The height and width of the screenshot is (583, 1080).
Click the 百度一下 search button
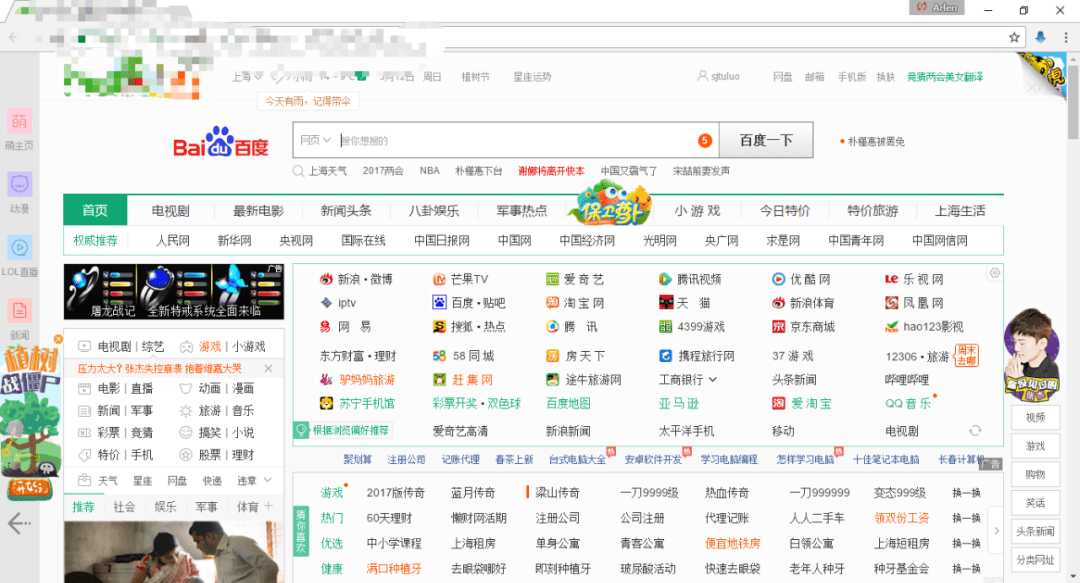coord(766,139)
